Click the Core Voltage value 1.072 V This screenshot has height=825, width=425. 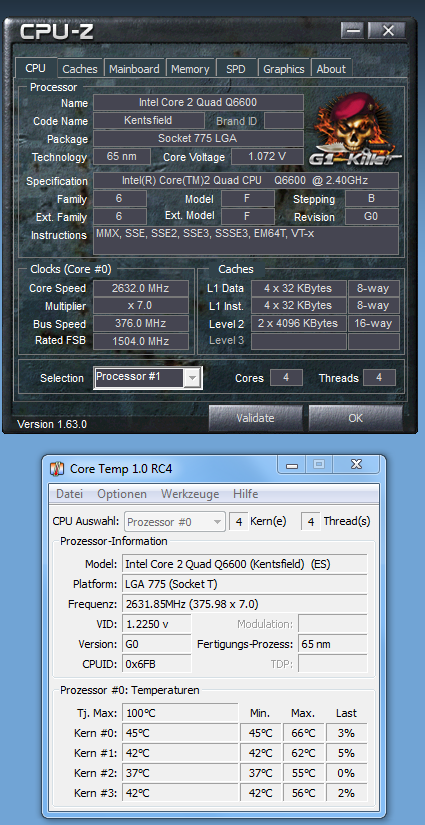tap(267, 157)
